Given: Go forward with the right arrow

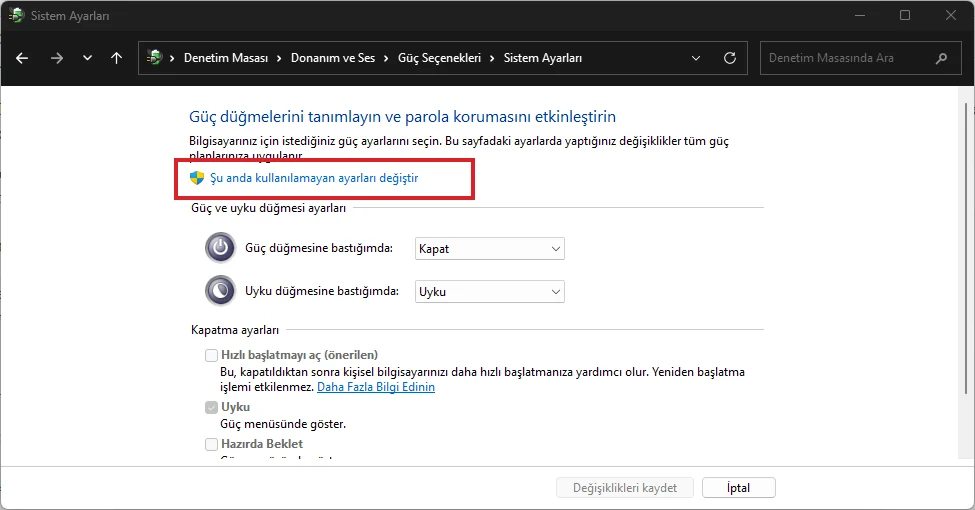Looking at the screenshot, I should pos(57,58).
